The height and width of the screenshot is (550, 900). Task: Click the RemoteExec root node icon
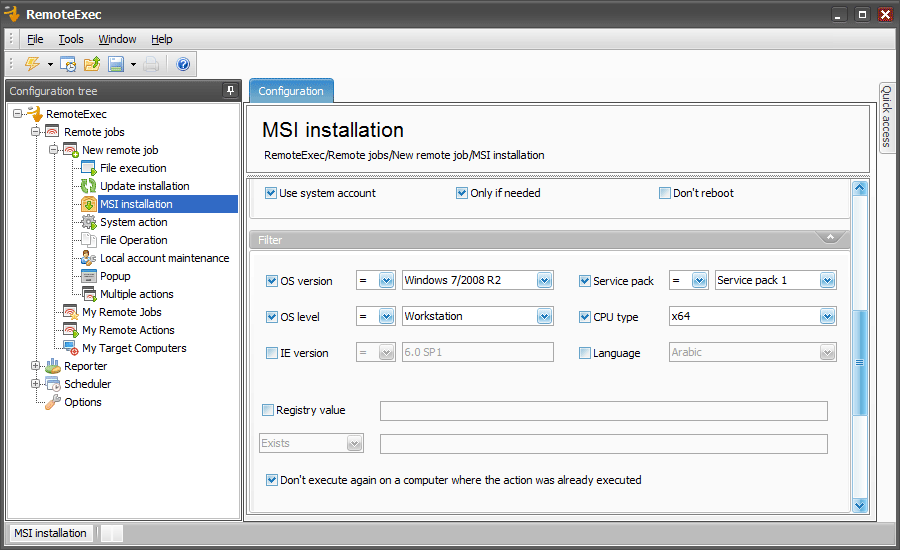pyautogui.click(x=35, y=114)
